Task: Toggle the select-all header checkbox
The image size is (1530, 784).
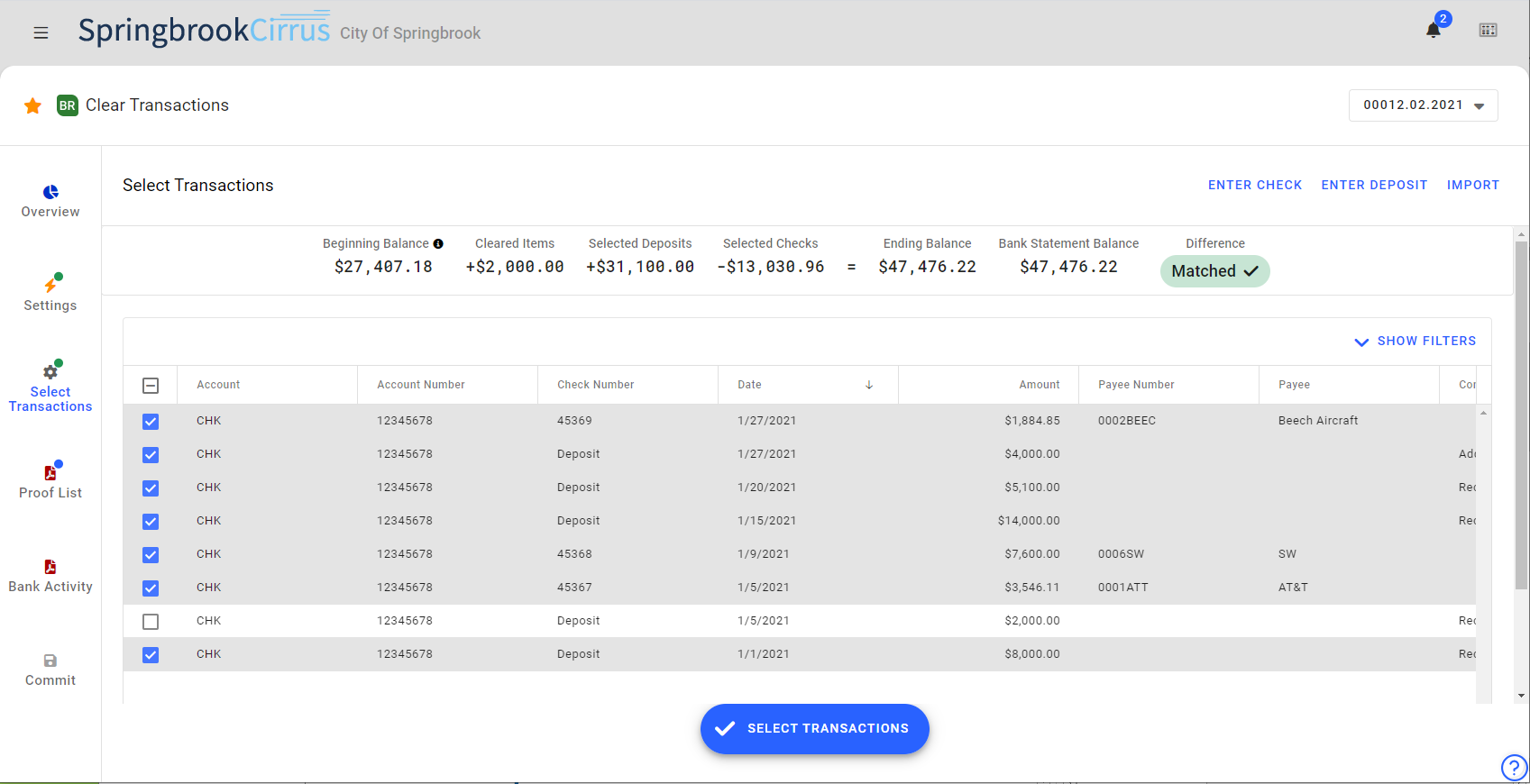Action: (x=151, y=386)
